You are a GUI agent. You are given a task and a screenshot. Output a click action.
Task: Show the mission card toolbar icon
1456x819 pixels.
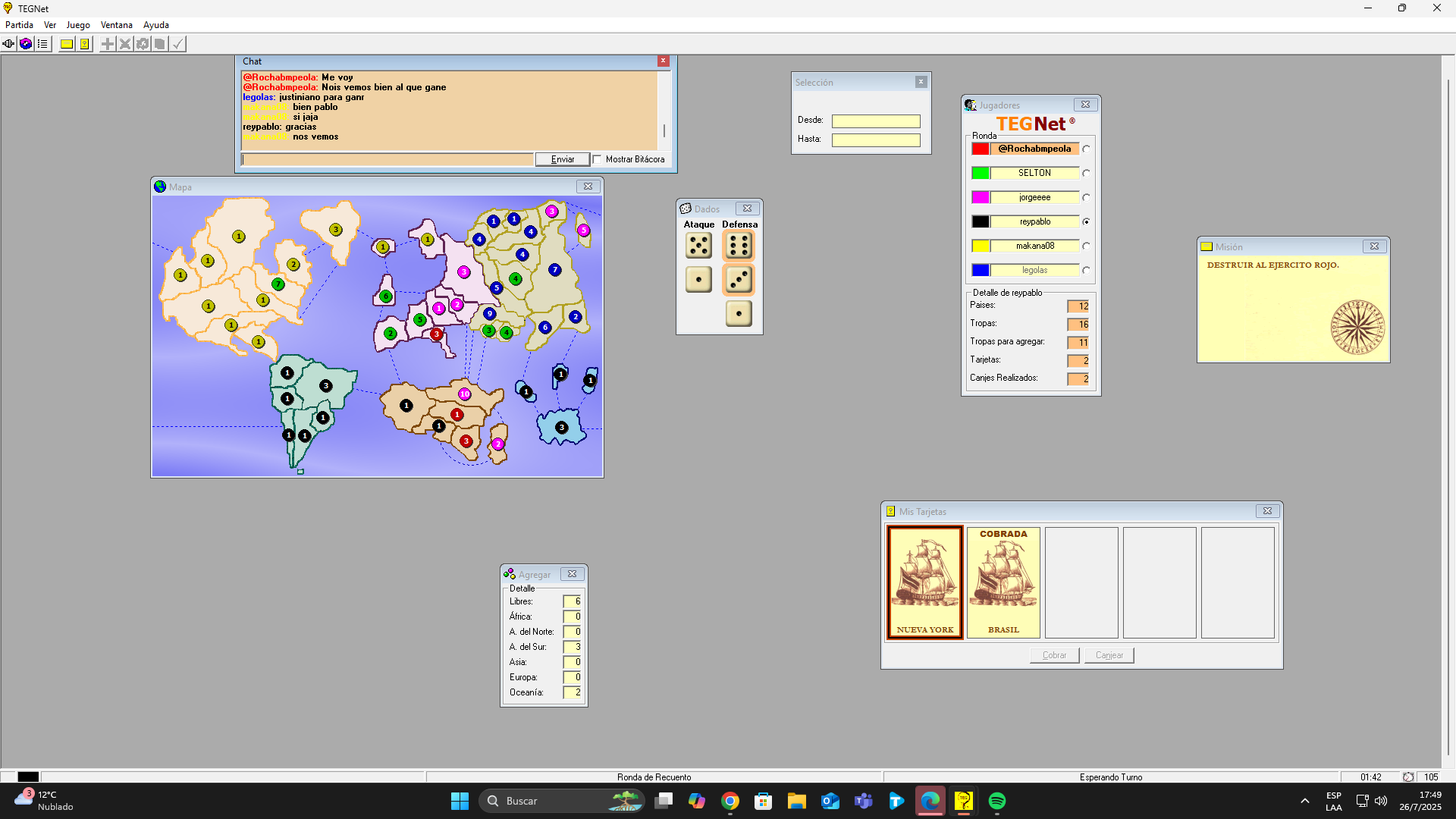click(x=67, y=44)
